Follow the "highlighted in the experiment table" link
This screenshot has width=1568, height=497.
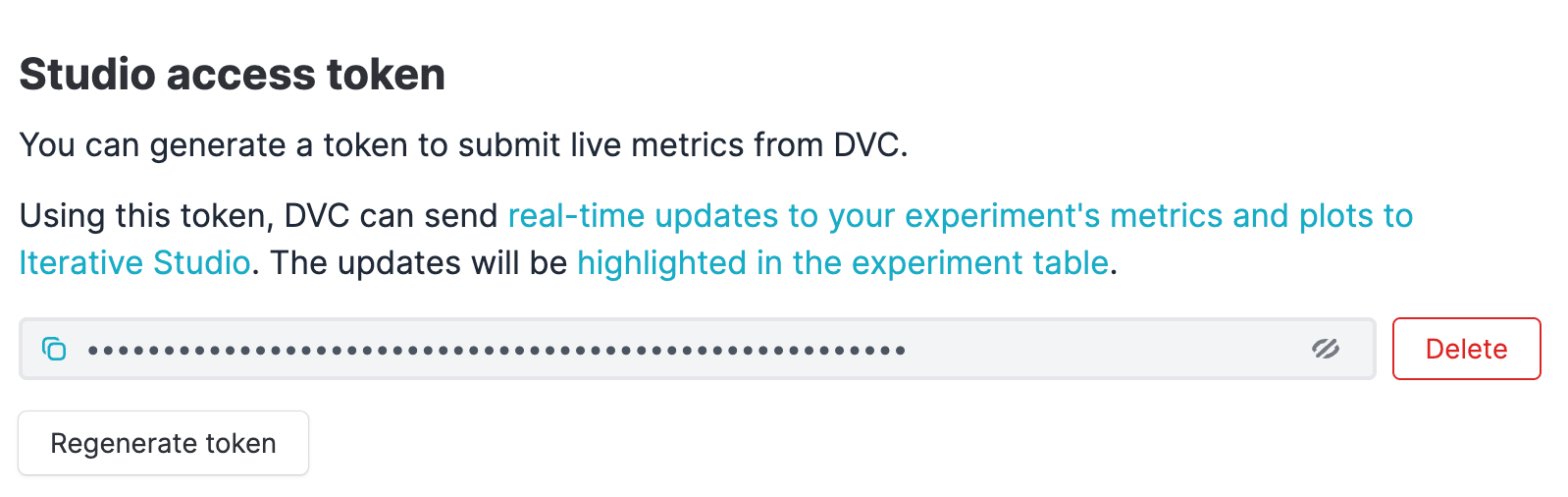click(842, 263)
